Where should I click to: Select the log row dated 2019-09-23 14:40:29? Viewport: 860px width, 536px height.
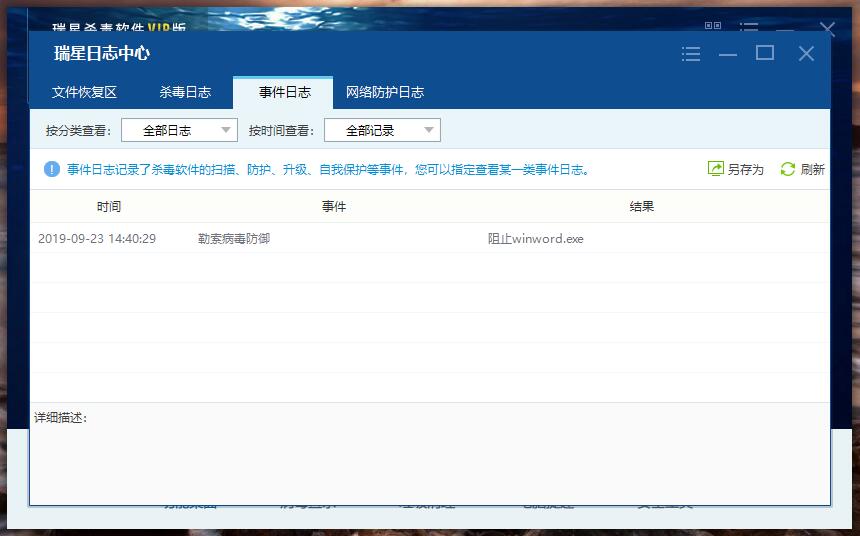[430, 238]
